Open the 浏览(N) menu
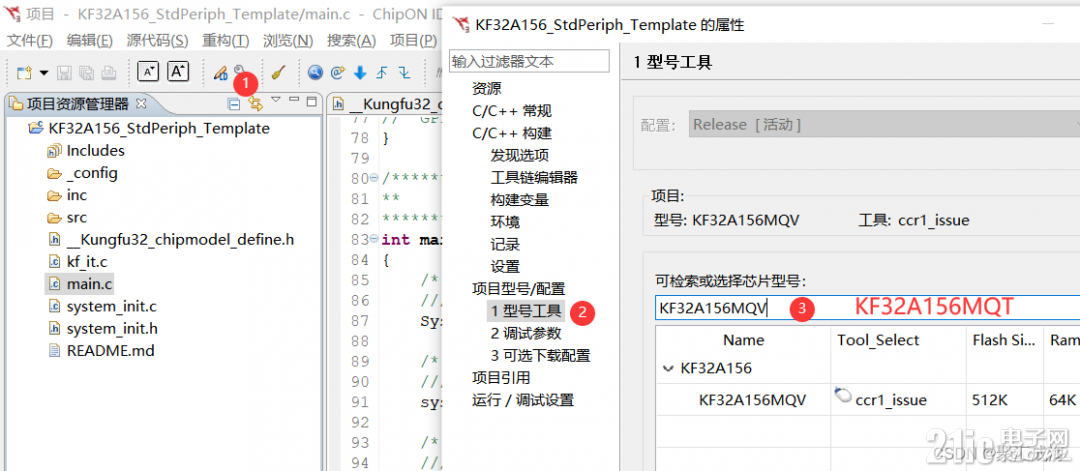 (x=288, y=41)
